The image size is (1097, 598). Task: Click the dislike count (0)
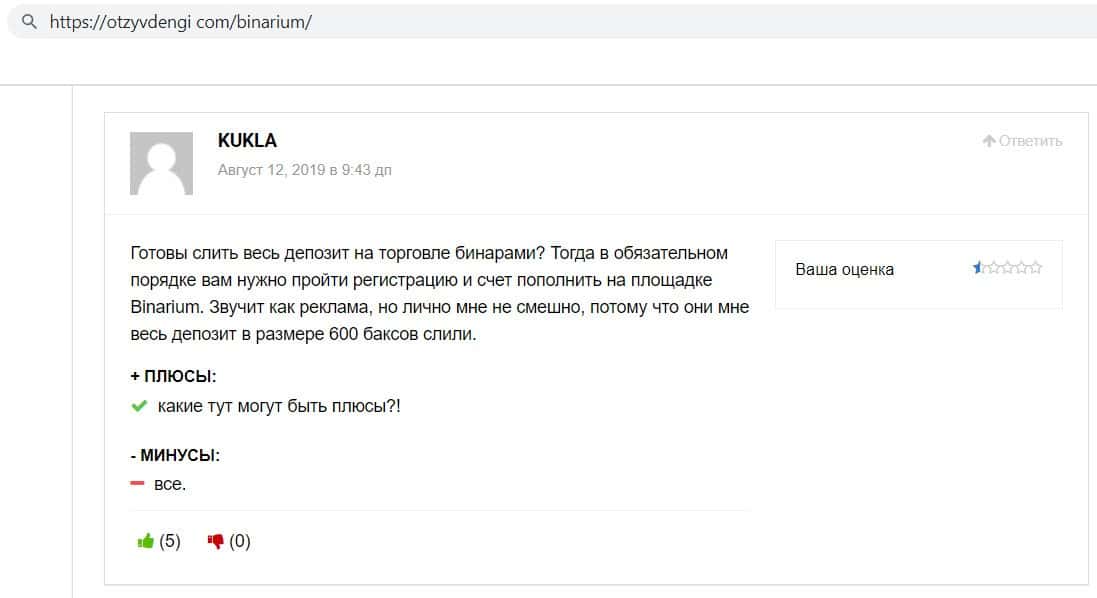coord(240,541)
